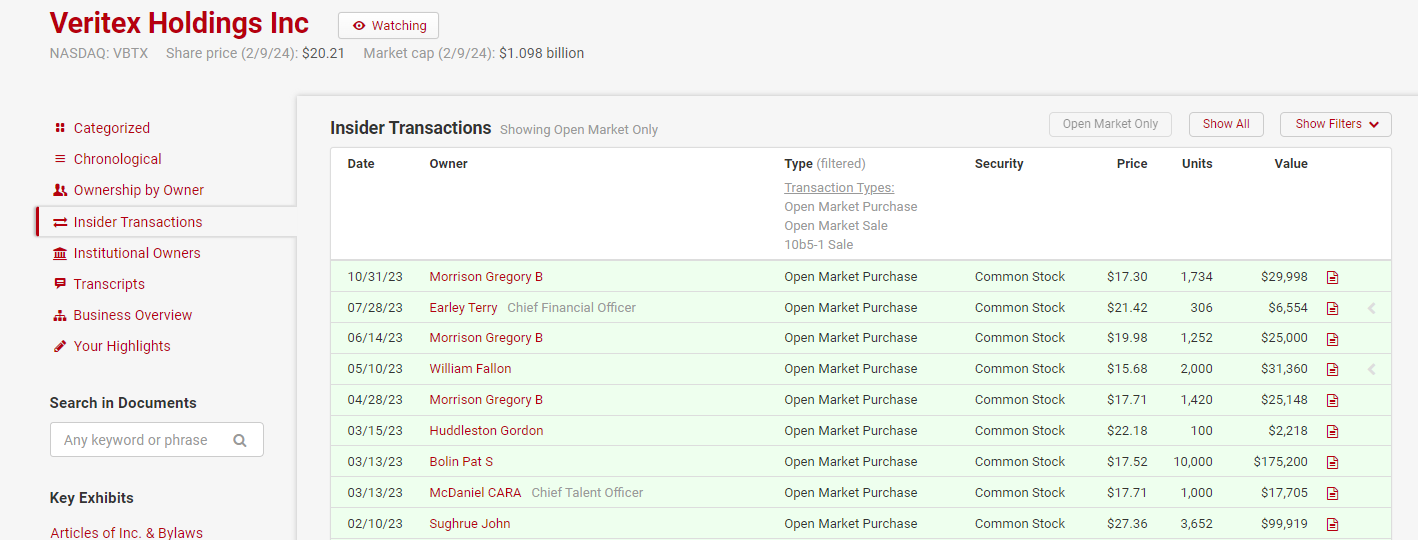Expand the Show Filters dropdown
Viewport: 1418px width, 540px height.
pyautogui.click(x=1336, y=124)
